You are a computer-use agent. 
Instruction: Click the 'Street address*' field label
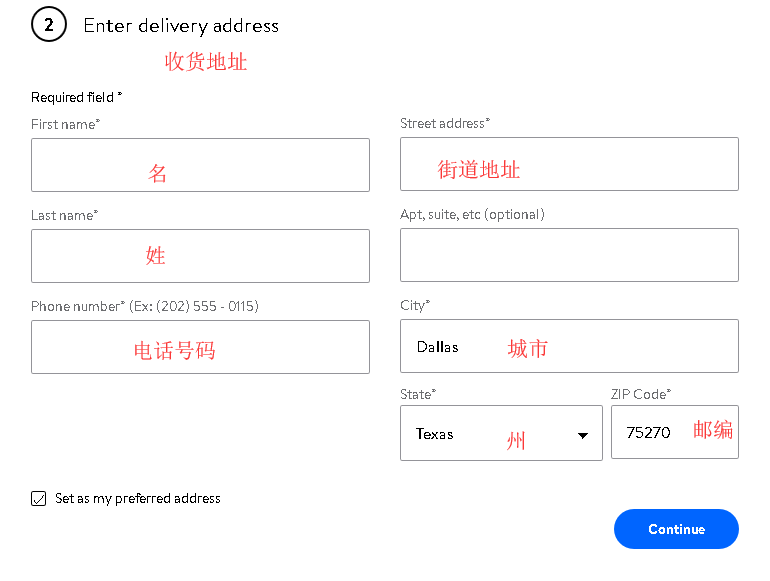[445, 123]
